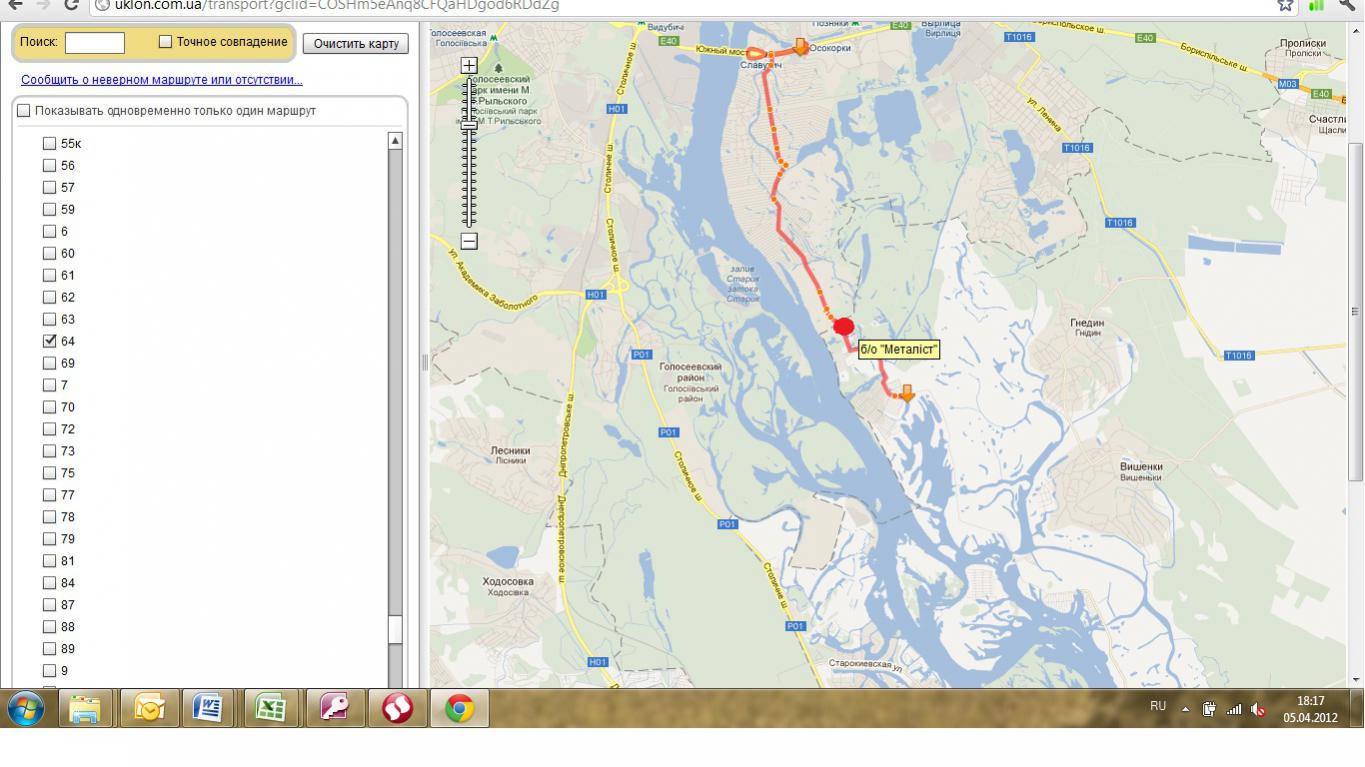The width and height of the screenshot is (1365, 767).
Task: Click the route 79 label
Action: click(x=68, y=539)
